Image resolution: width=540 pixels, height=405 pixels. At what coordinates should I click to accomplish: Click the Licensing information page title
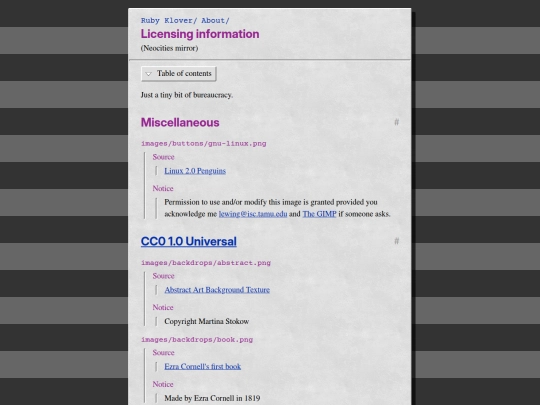point(200,34)
